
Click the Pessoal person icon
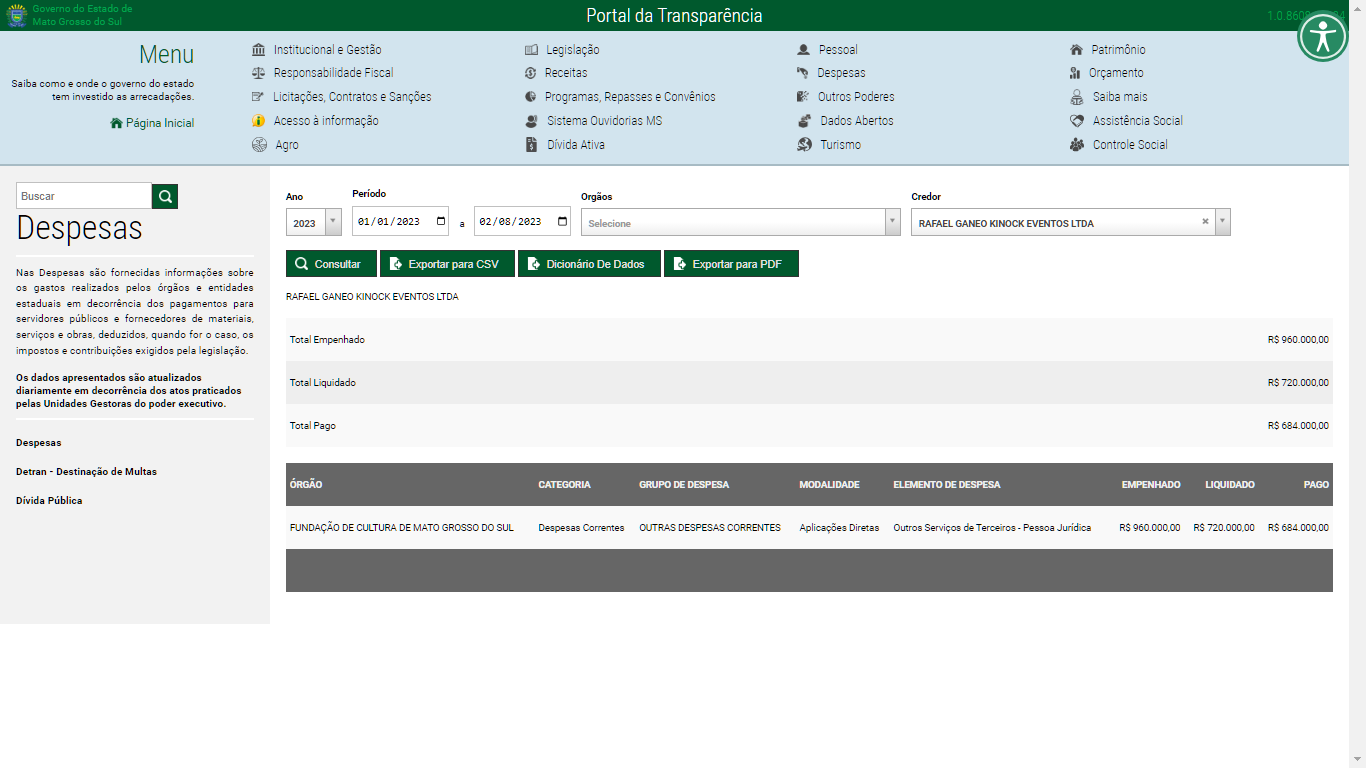tap(803, 50)
